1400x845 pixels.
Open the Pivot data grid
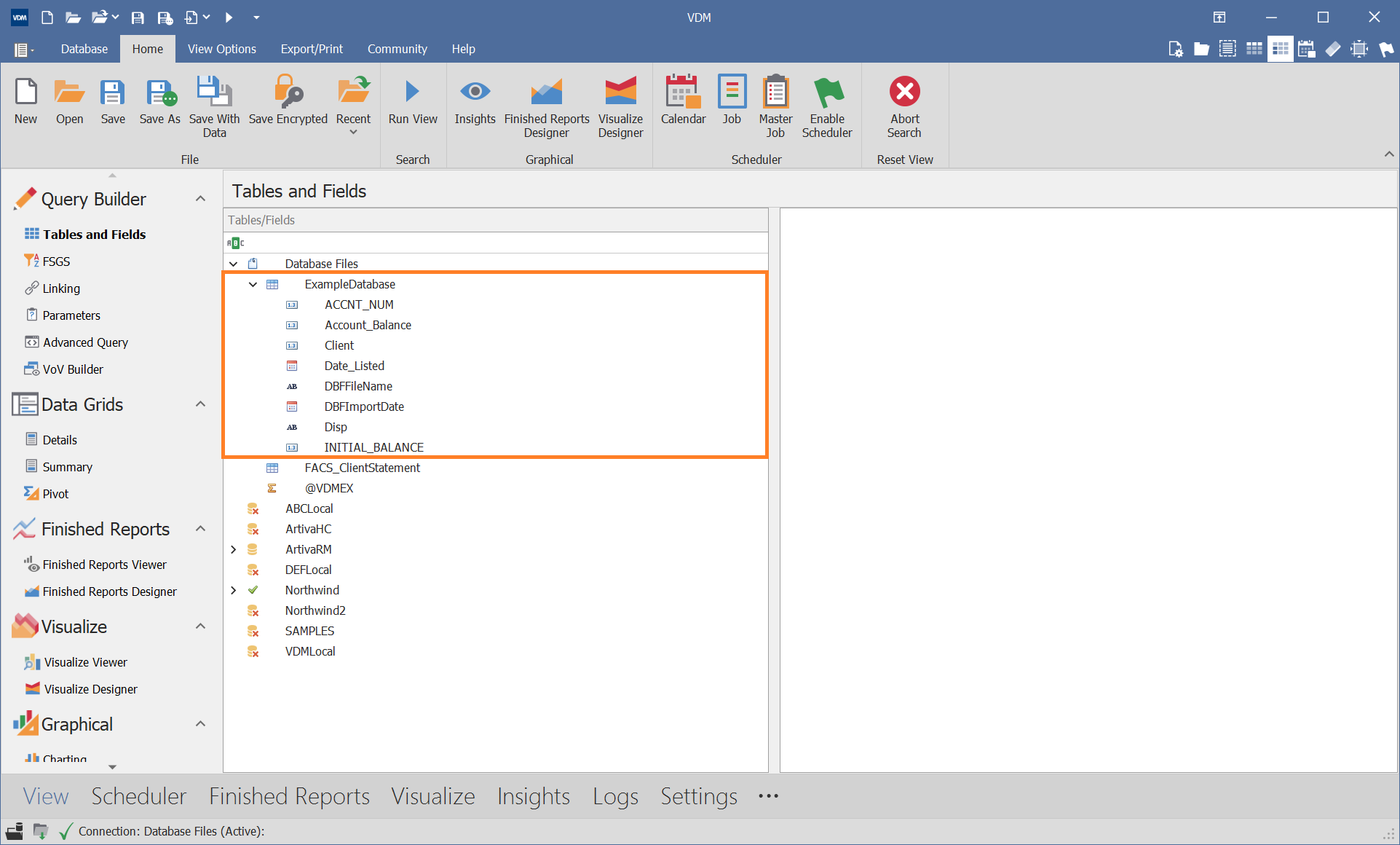click(55, 494)
